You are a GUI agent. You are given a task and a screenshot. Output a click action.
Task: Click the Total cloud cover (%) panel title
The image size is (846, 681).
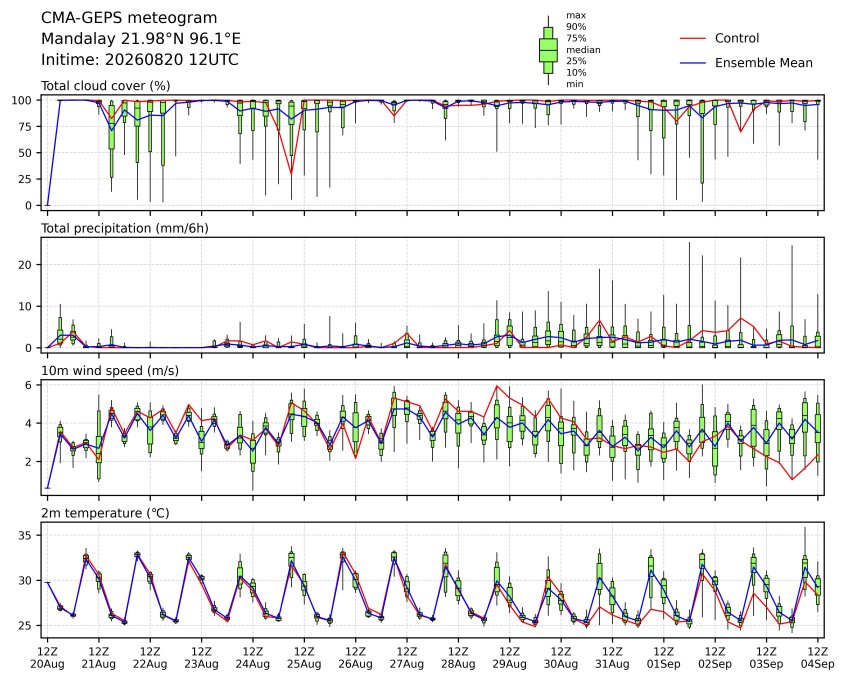pyautogui.click(x=106, y=86)
